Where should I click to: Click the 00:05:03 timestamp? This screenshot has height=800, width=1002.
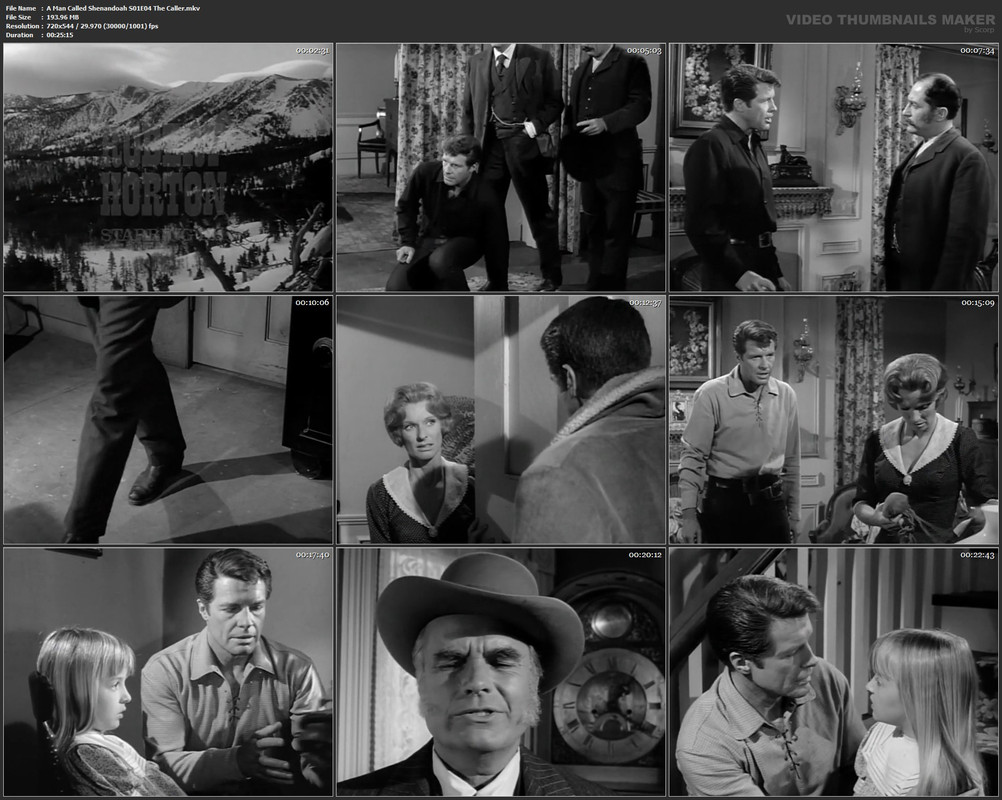pos(644,50)
